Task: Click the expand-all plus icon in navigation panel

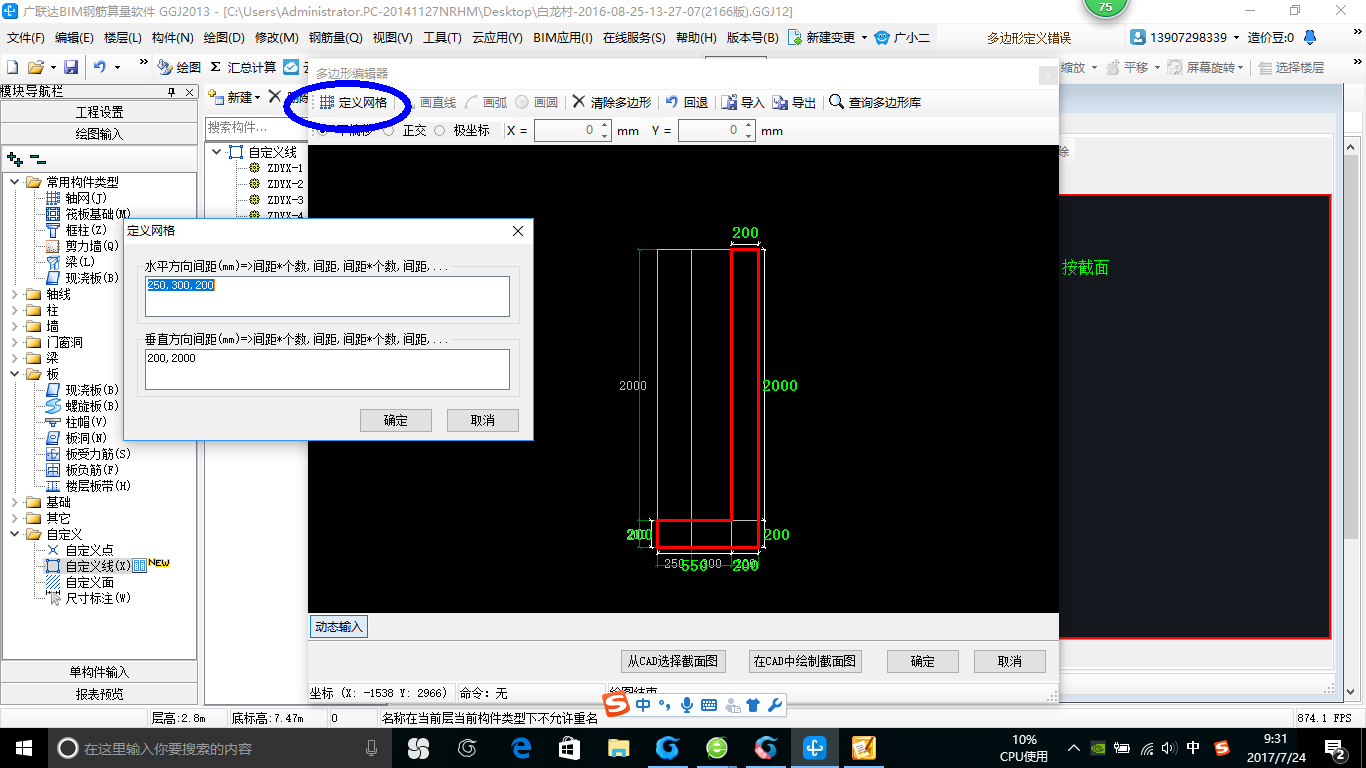Action: [x=15, y=158]
